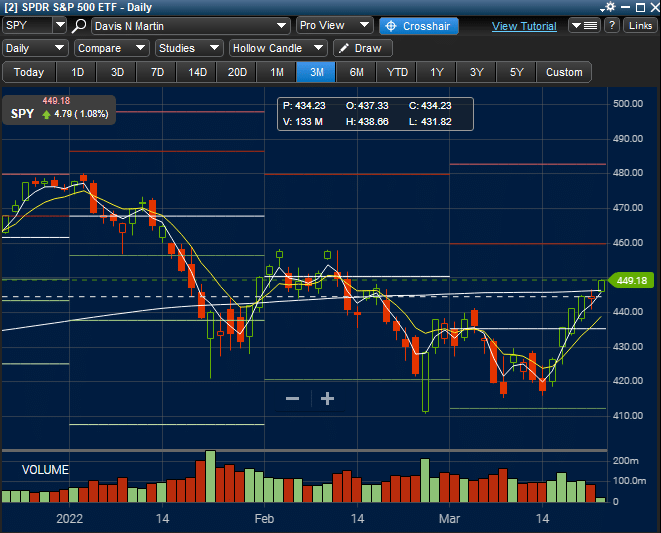Click the O: 437.33 open value
661x533 pixels.
point(367,106)
